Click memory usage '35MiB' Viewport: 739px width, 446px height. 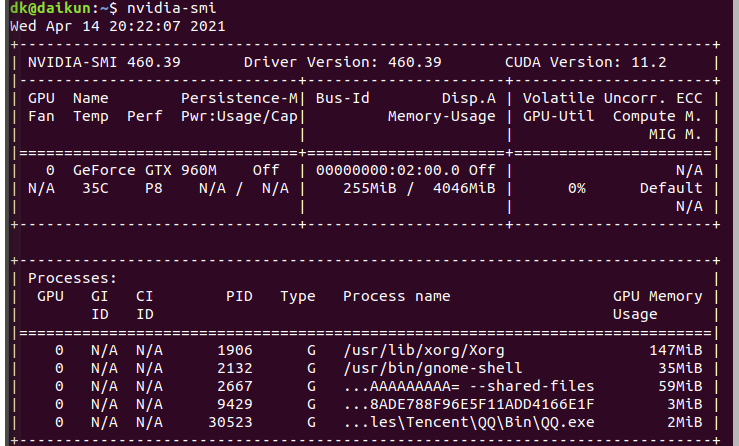click(681, 368)
